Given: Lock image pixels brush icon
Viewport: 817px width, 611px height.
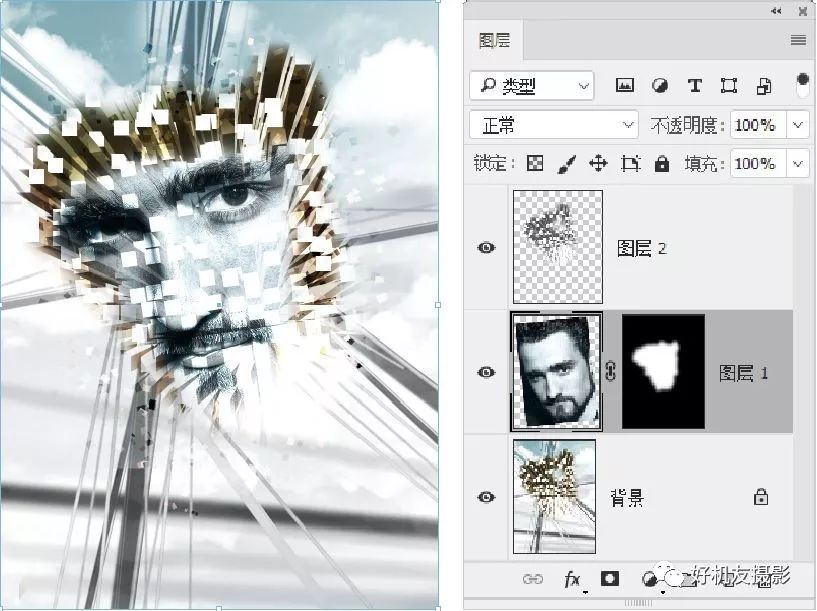Looking at the screenshot, I should click(566, 164).
